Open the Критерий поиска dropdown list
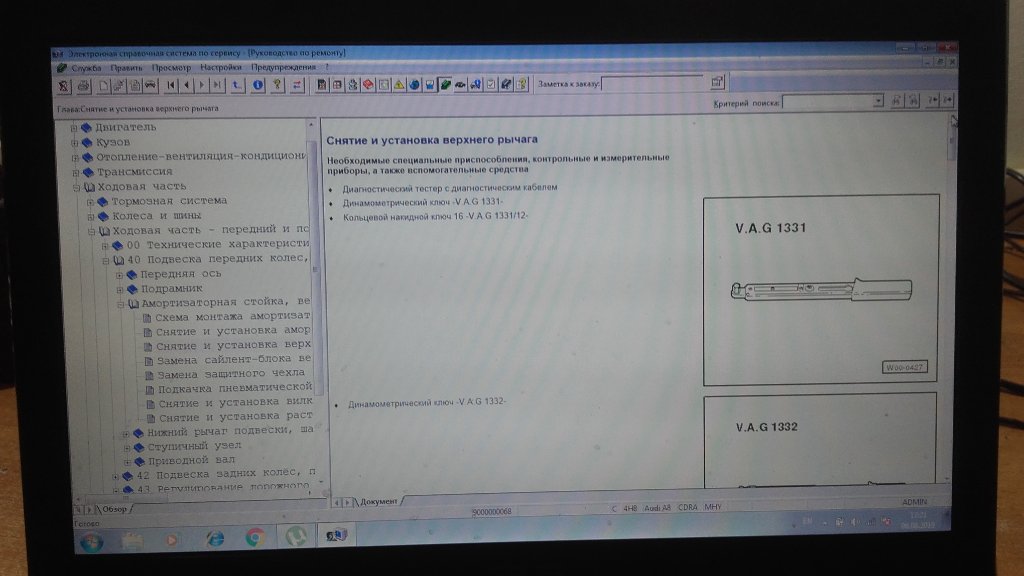This screenshot has width=1024, height=576. [878, 101]
